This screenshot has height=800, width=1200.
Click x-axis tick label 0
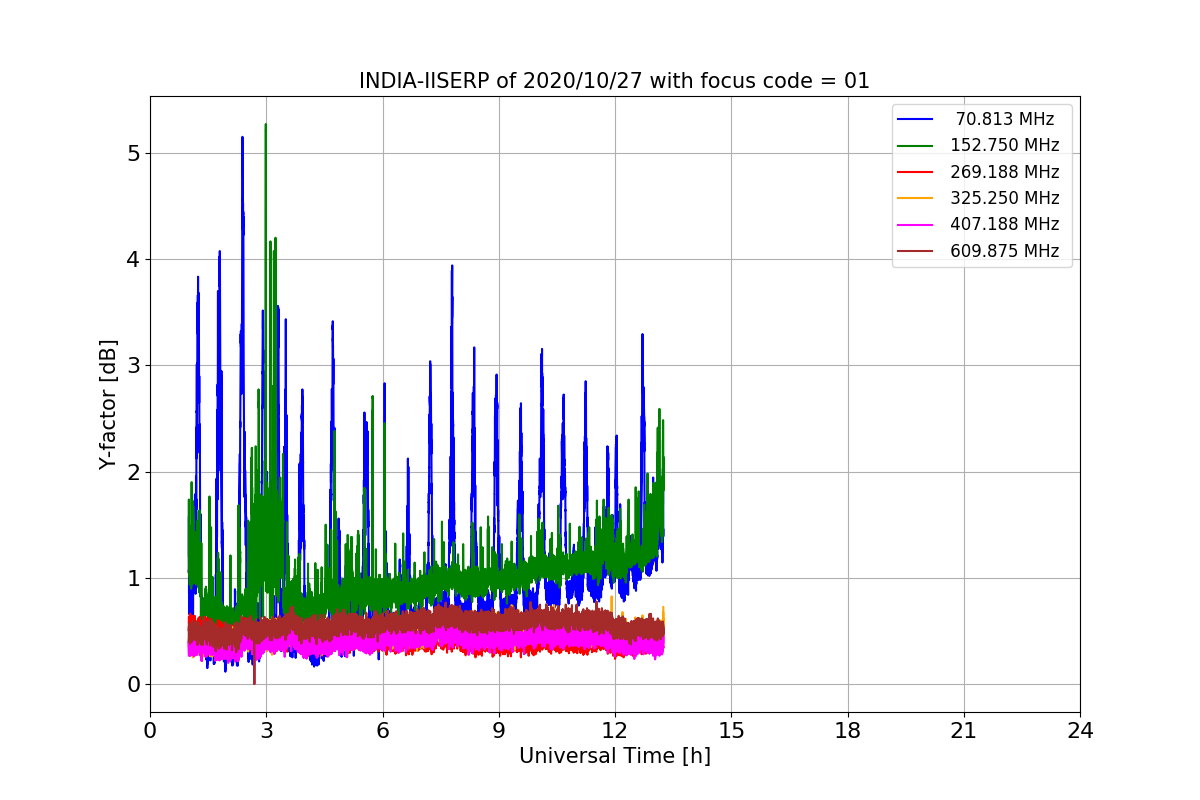[x=150, y=730]
